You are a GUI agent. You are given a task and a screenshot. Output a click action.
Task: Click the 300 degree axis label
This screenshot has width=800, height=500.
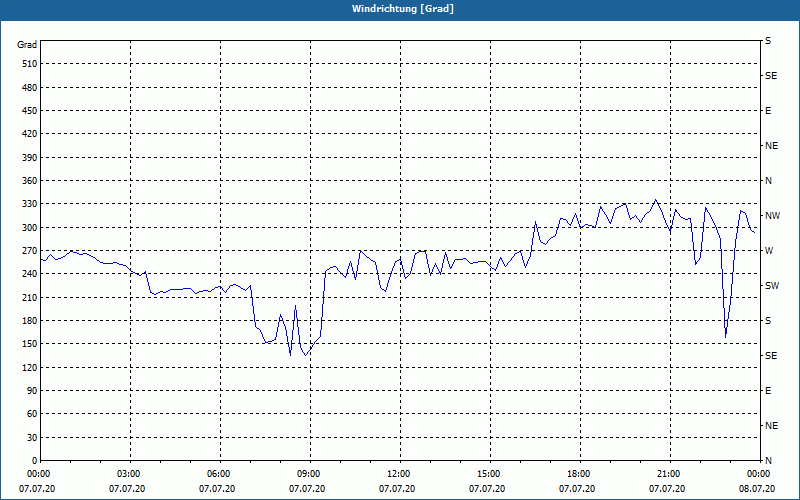click(x=30, y=228)
